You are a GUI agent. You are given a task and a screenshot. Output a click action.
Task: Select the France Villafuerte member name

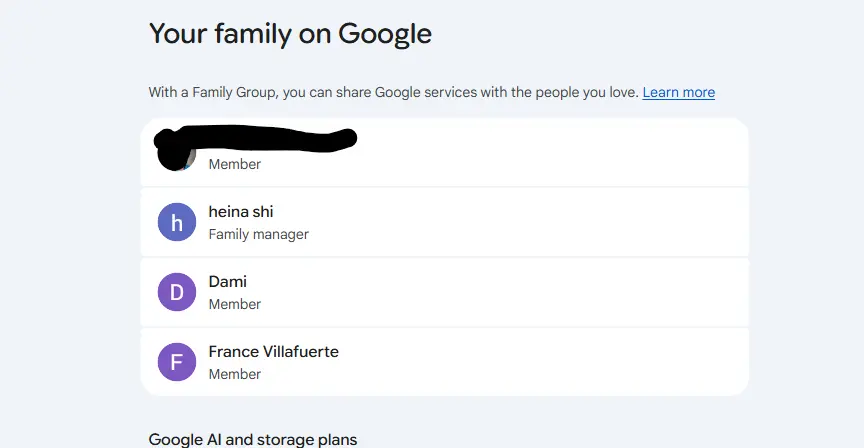click(x=273, y=352)
